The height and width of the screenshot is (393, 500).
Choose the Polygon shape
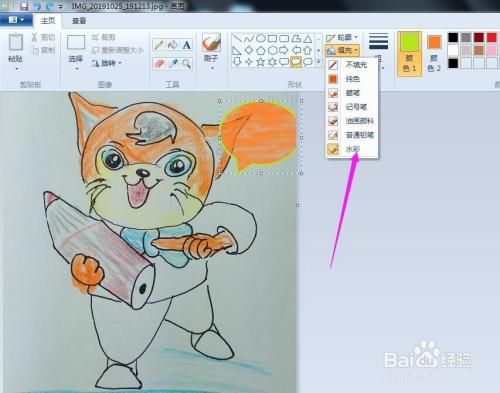coord(296,39)
